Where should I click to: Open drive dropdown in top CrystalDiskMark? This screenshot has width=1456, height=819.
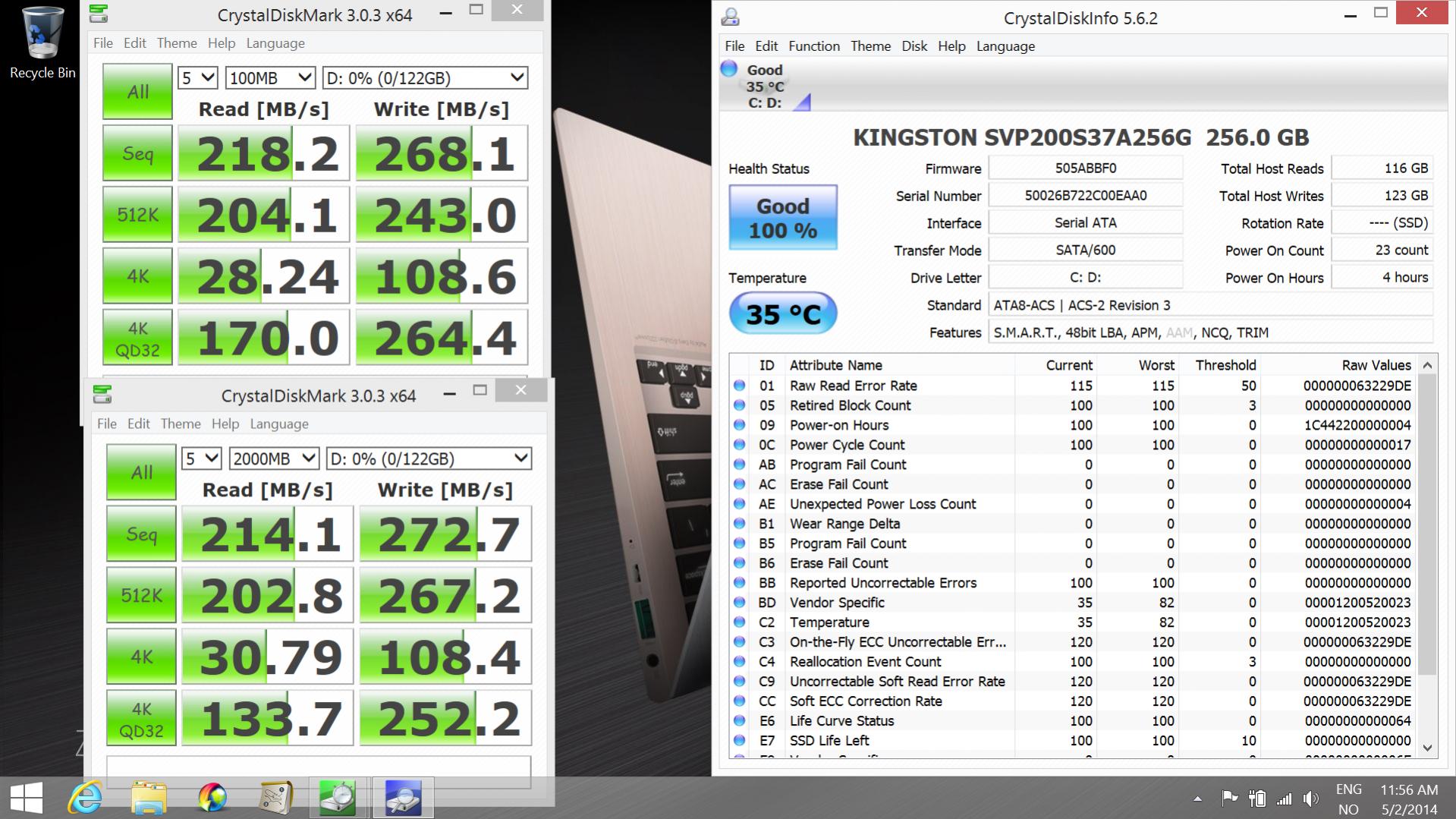click(x=425, y=78)
